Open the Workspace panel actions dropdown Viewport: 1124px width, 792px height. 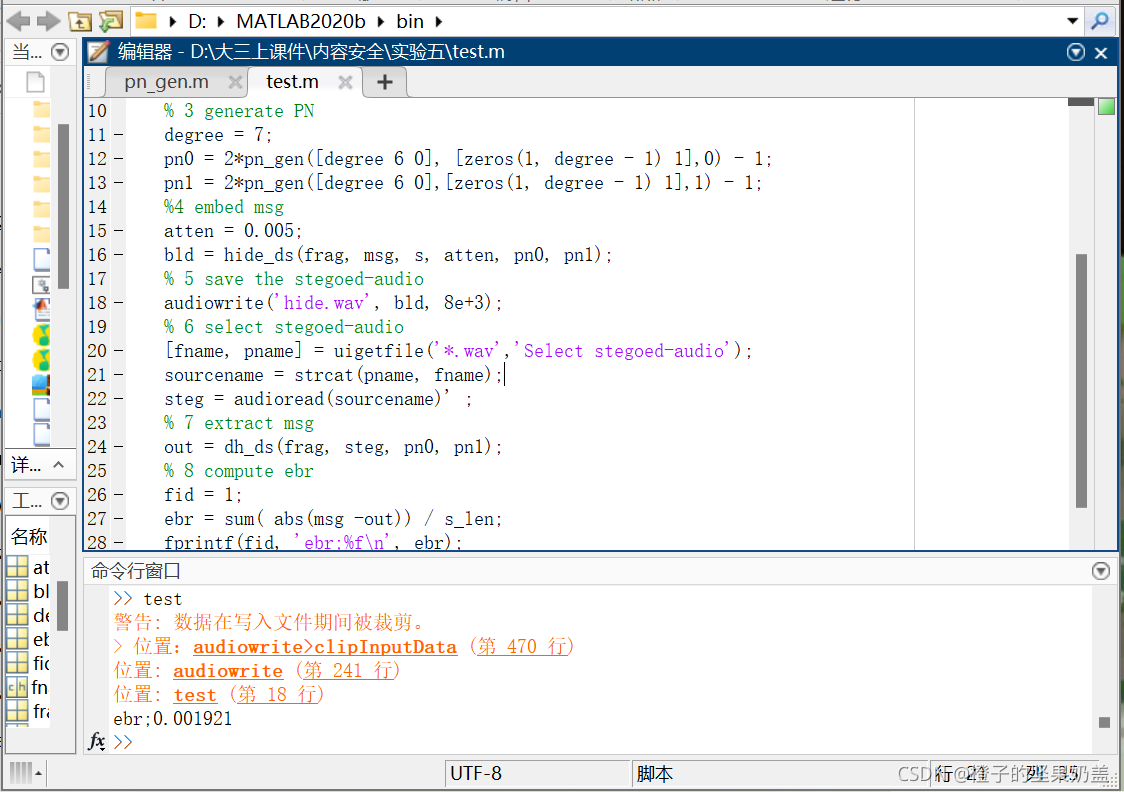point(60,501)
